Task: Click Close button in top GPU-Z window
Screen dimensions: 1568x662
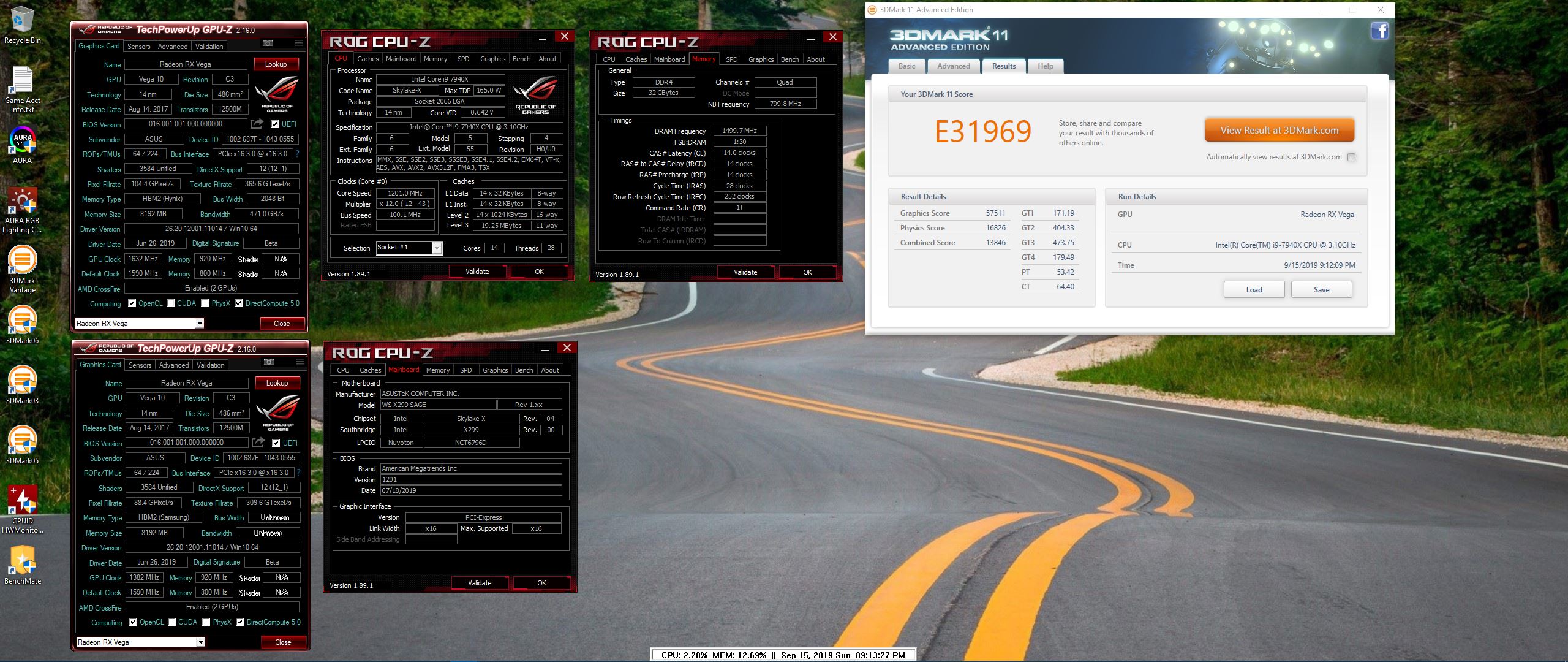Action: pos(282,324)
